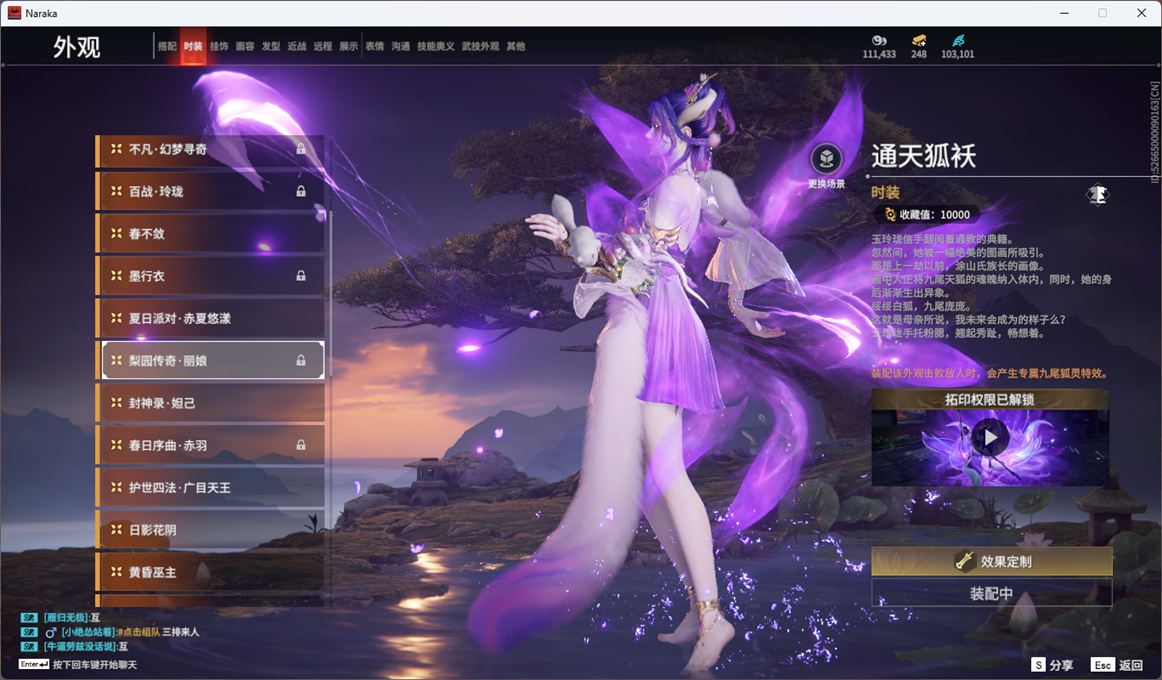Viewport: 1162px width, 680px height.
Task: Select the 夏日派对·赤夏悠漾 outfit
Action: 210,318
